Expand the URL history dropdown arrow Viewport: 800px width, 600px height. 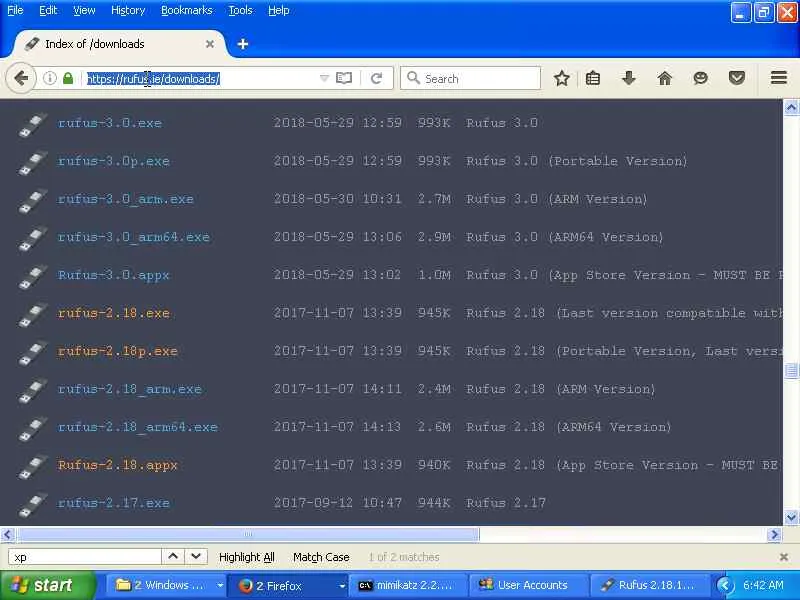click(x=324, y=78)
